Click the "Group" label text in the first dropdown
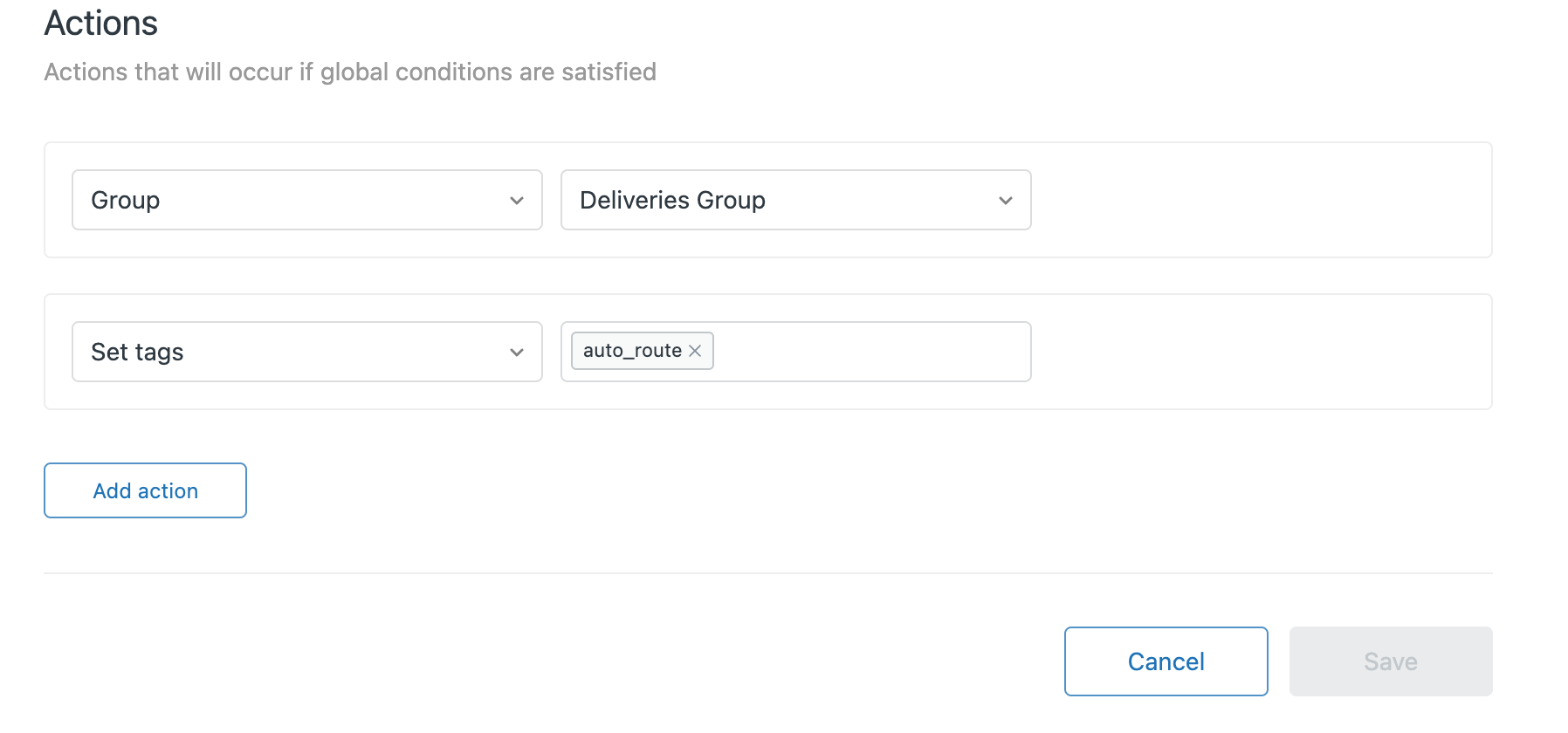The width and height of the screenshot is (1568, 733). click(126, 201)
